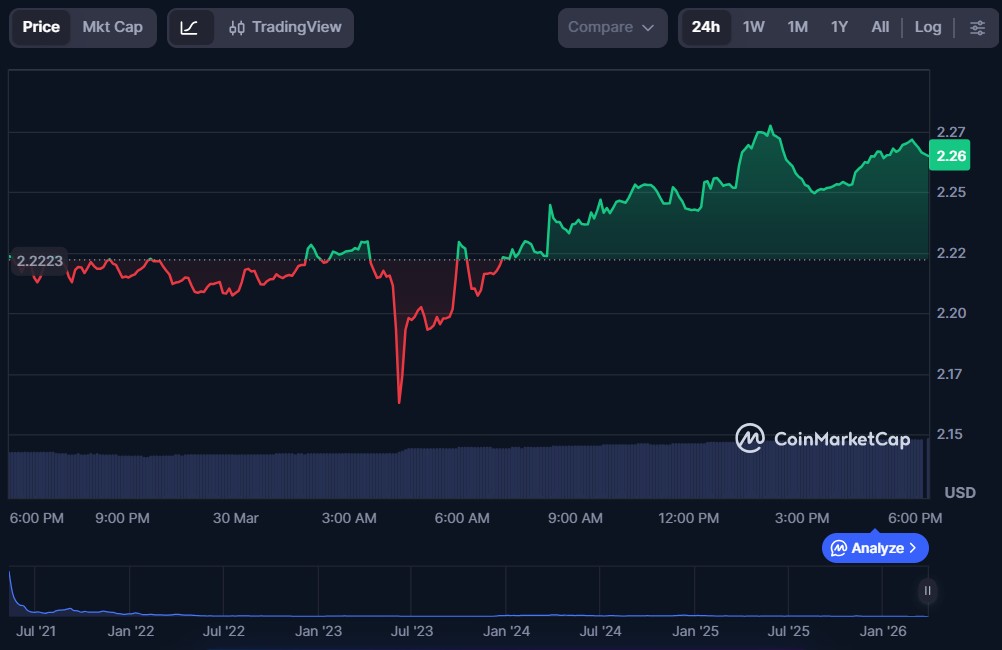The image size is (1002, 650).
Task: Click the range slider handle at right
Action: [x=927, y=591]
